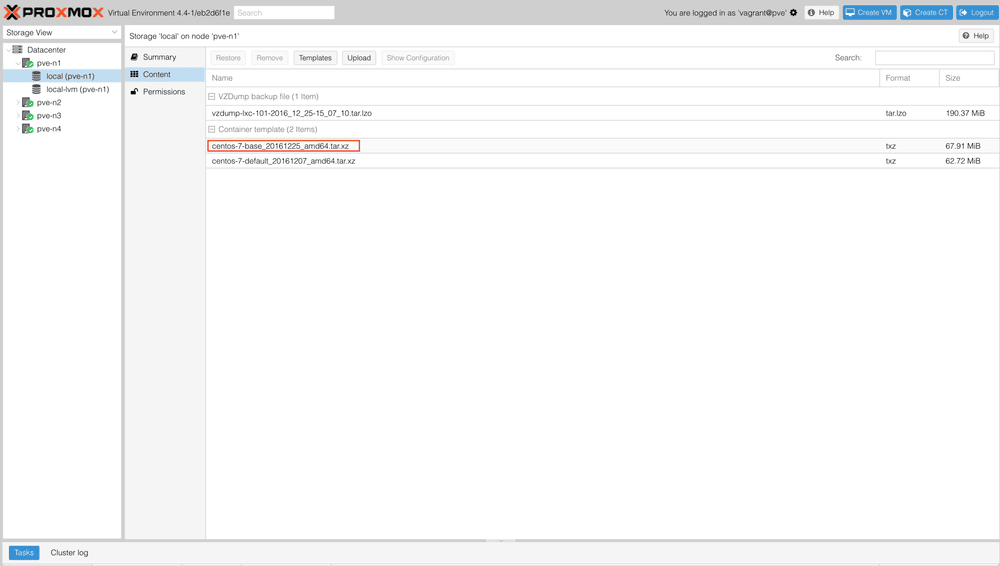Switch to the Tasks tab
The width and height of the screenshot is (1000, 566).
pyautogui.click(x=24, y=553)
